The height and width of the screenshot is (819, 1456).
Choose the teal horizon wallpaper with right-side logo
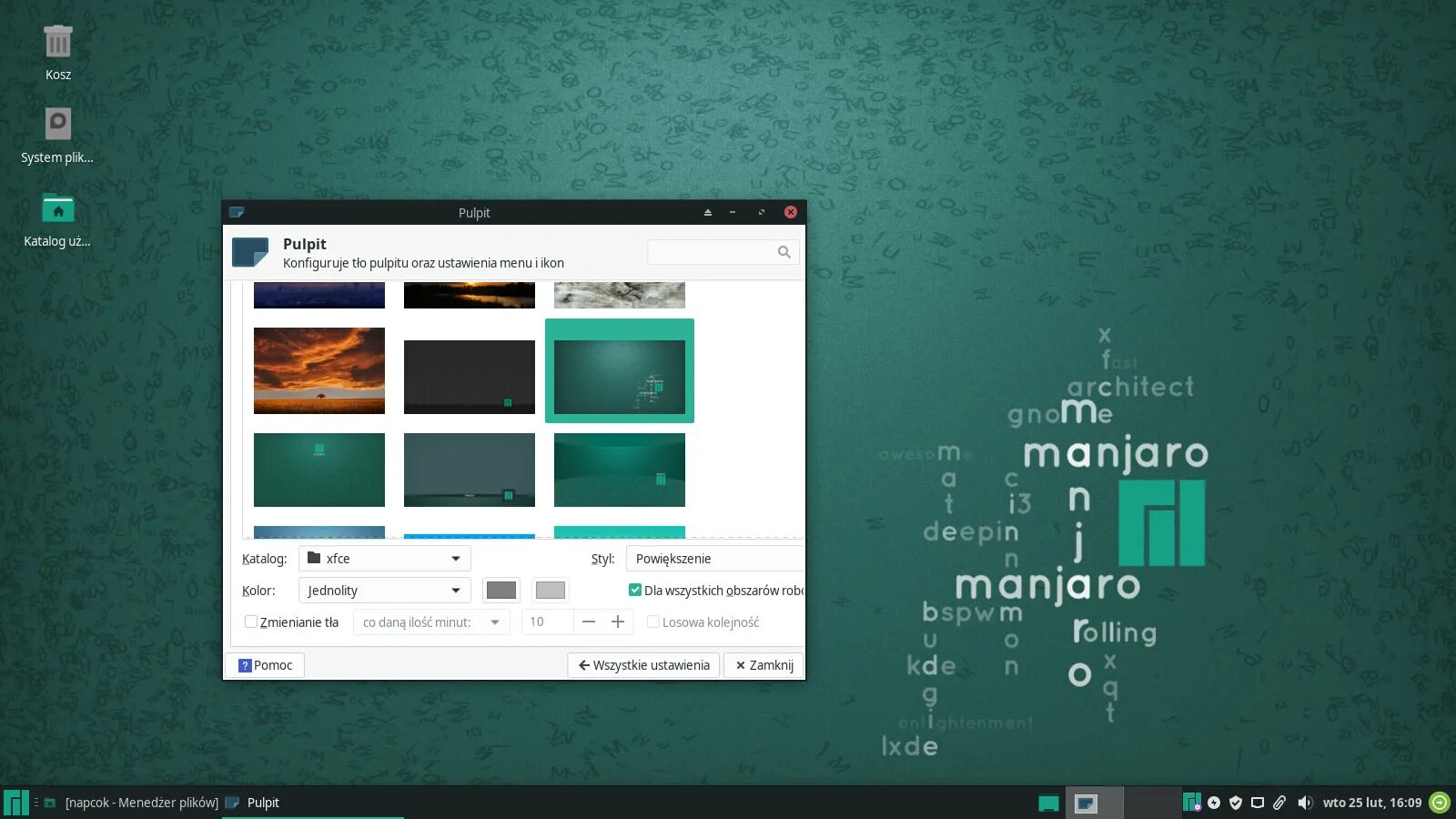click(x=620, y=470)
